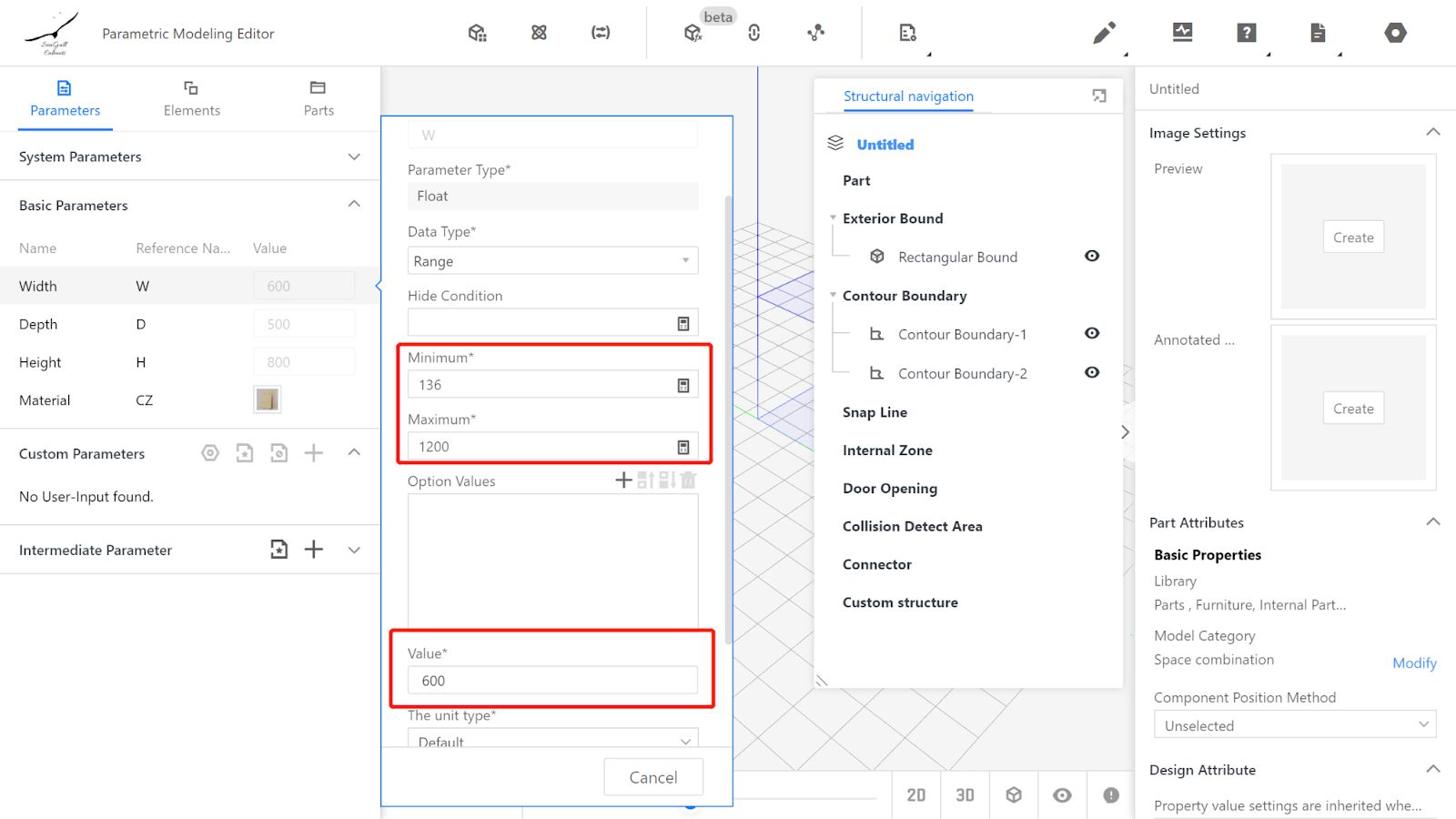
Task: Switch to 2D view mode
Action: click(916, 795)
